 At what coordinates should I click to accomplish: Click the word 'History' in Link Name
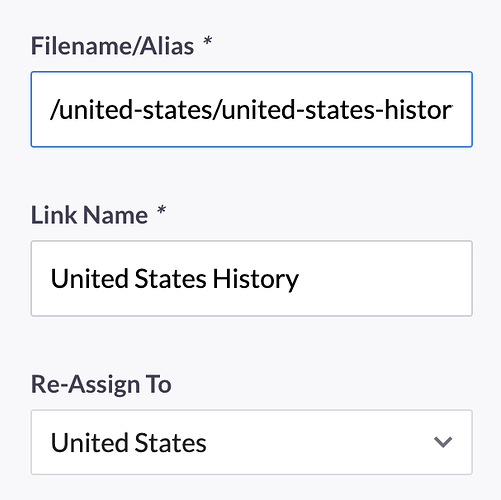tap(256, 279)
